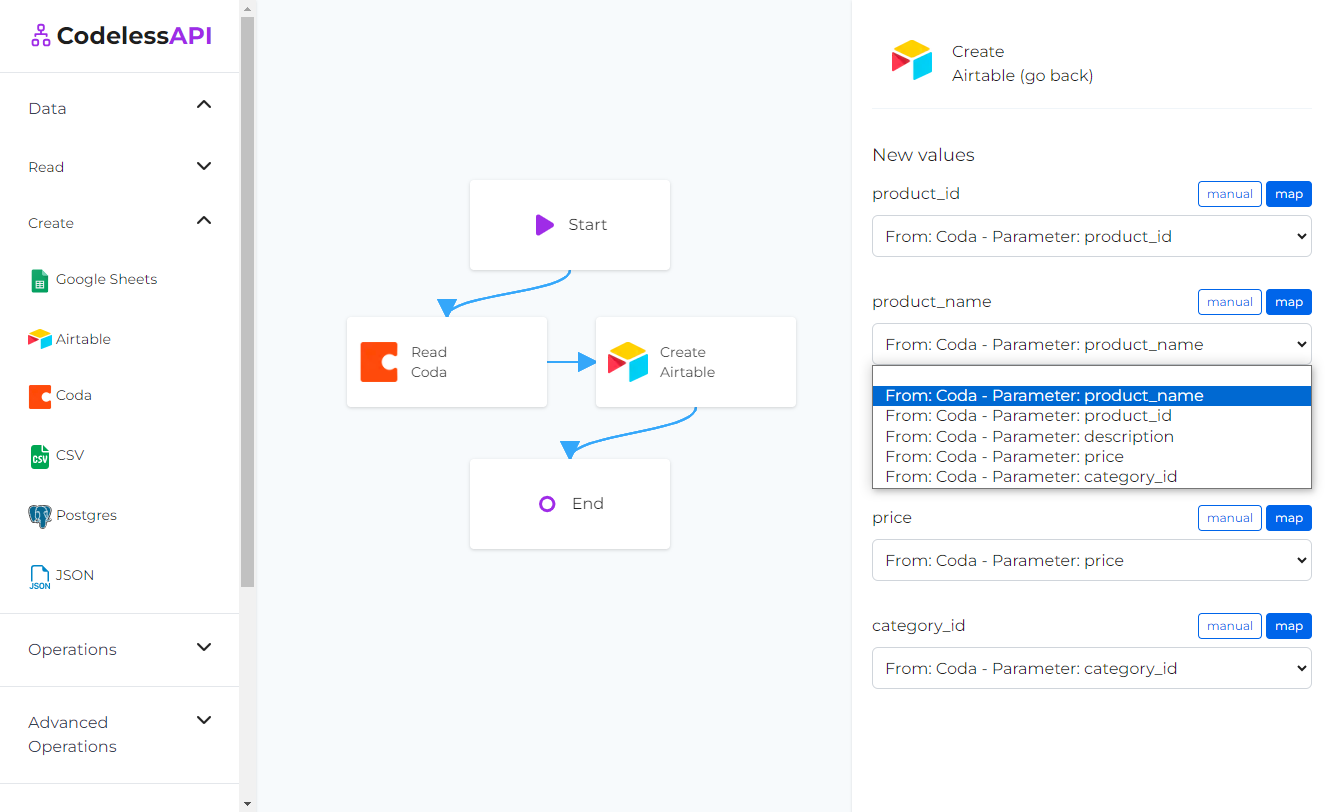This screenshot has width=1332, height=812.
Task: Switch product_name to map mode
Action: [x=1289, y=302]
